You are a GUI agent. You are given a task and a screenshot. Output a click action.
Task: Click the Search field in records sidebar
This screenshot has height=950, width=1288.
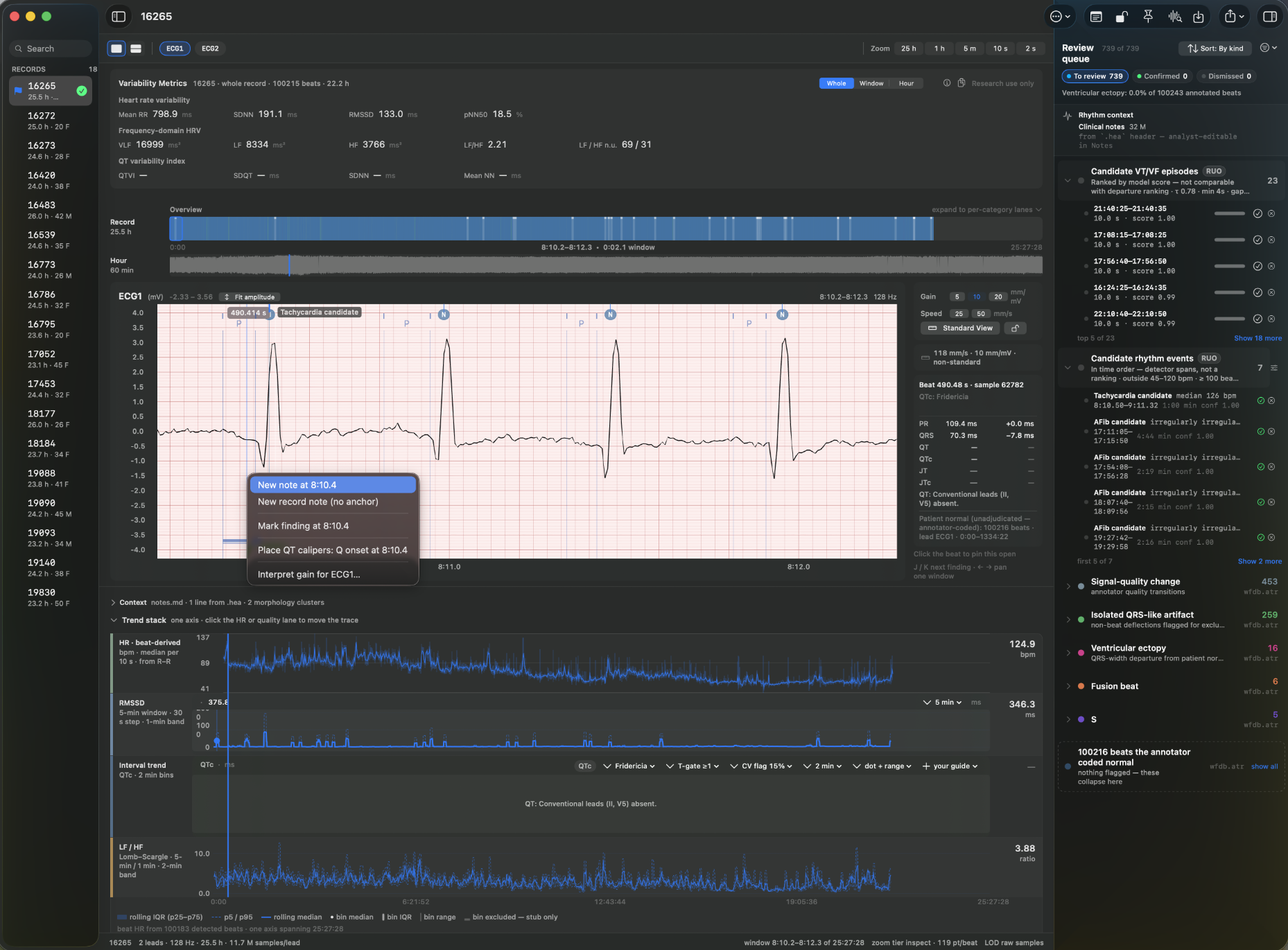(x=51, y=49)
